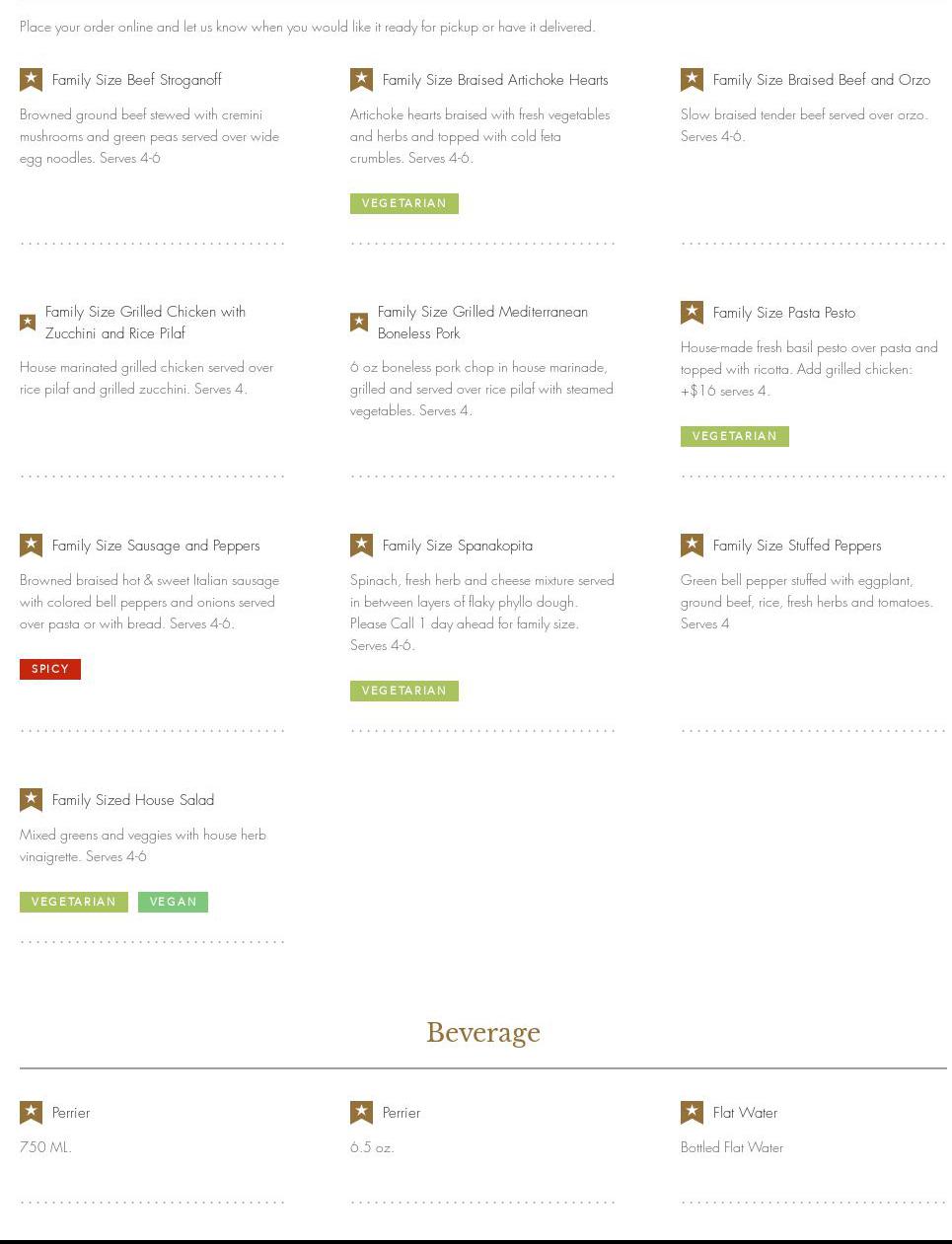This screenshot has height=1244, width=952.
Task: Click the star icon beside Family Size Pasta Pesto
Action: tap(692, 313)
